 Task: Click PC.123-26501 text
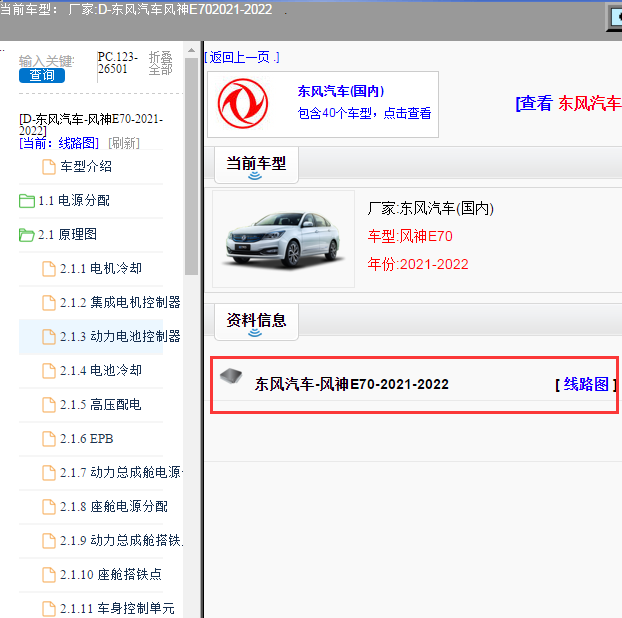117,63
